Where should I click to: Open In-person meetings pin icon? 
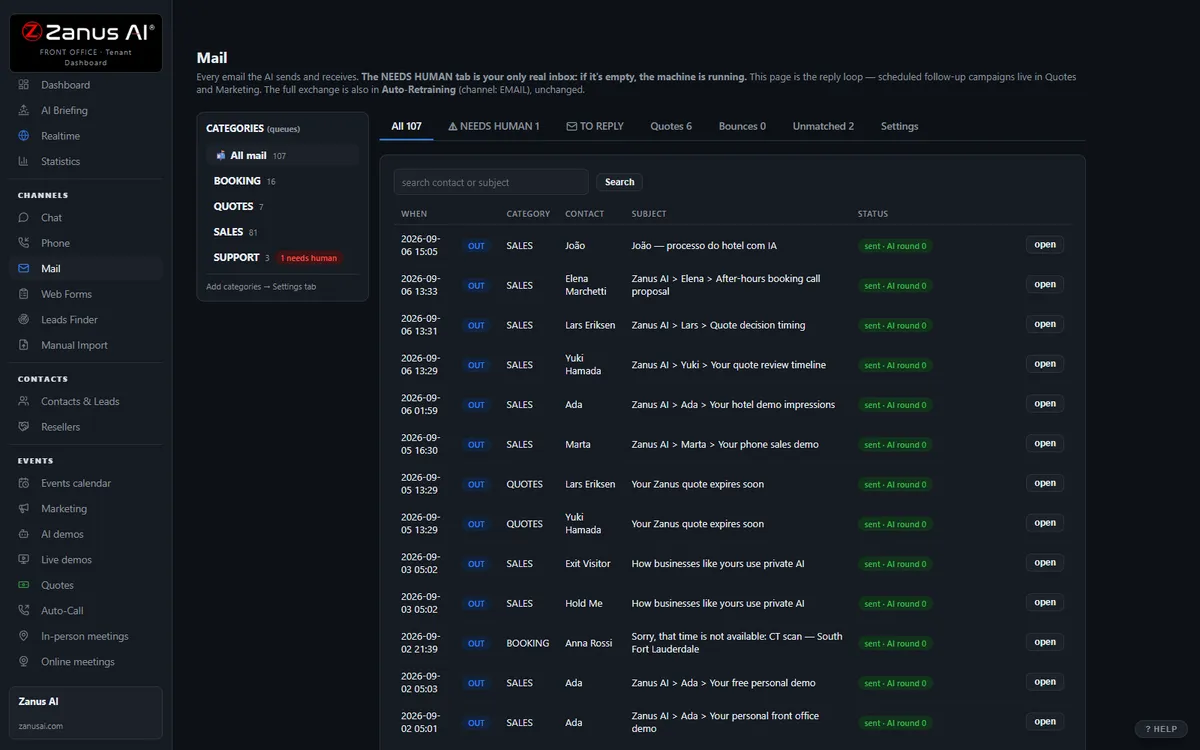24,636
